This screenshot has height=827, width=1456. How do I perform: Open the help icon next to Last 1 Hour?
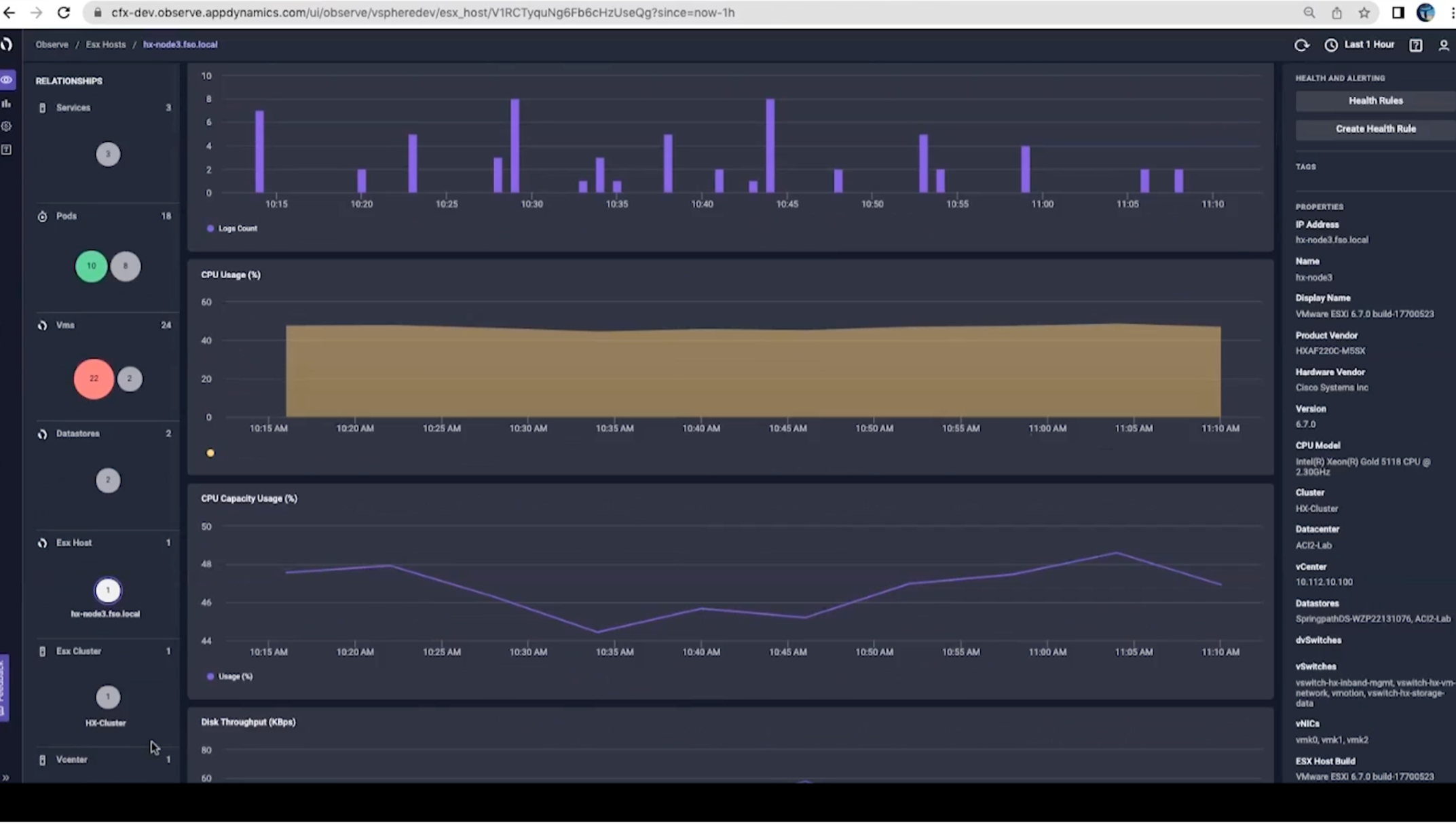1415,45
